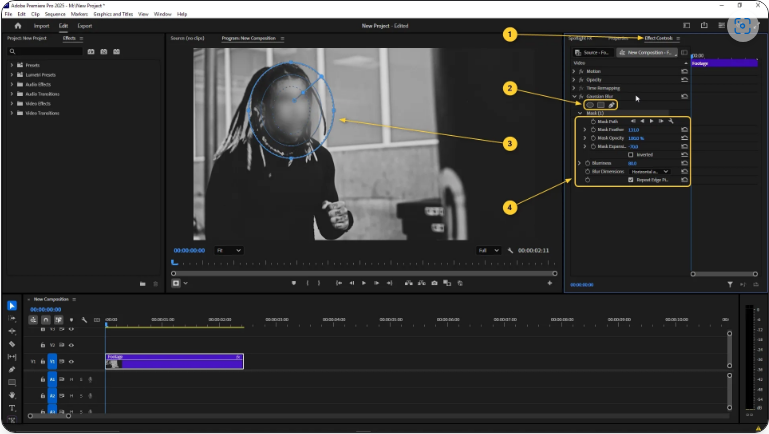Open mask tracking method wrench settings
This screenshot has height=434, width=769.
(671, 121)
